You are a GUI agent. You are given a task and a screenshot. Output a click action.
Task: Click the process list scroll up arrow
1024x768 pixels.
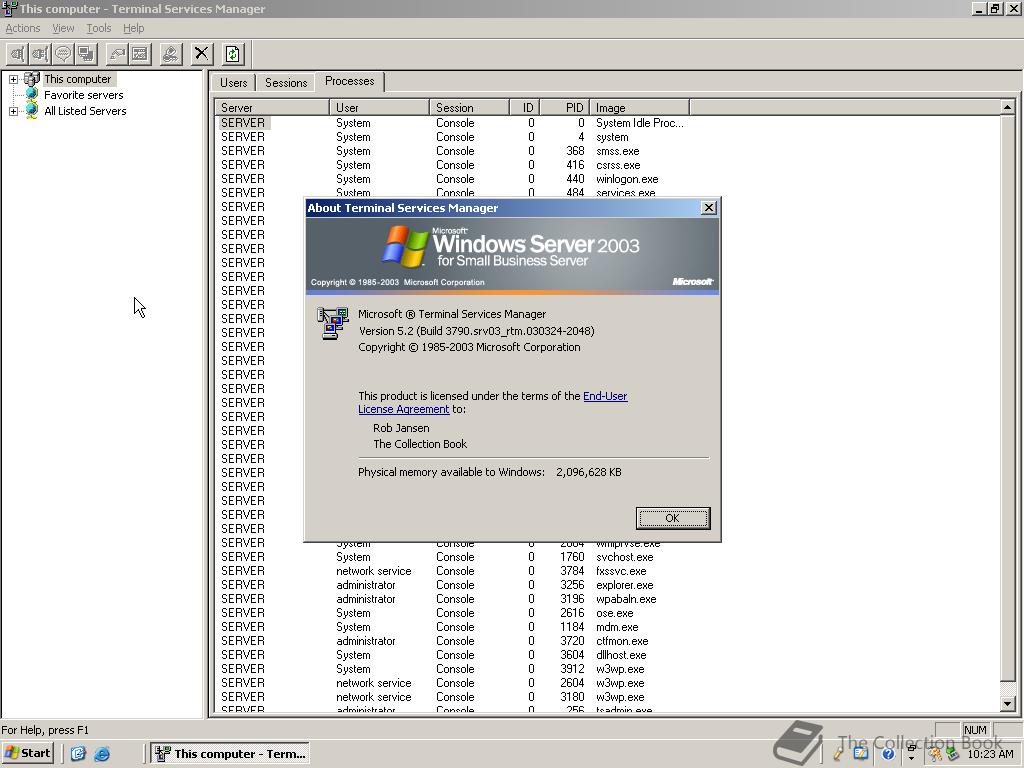pyautogui.click(x=1007, y=107)
